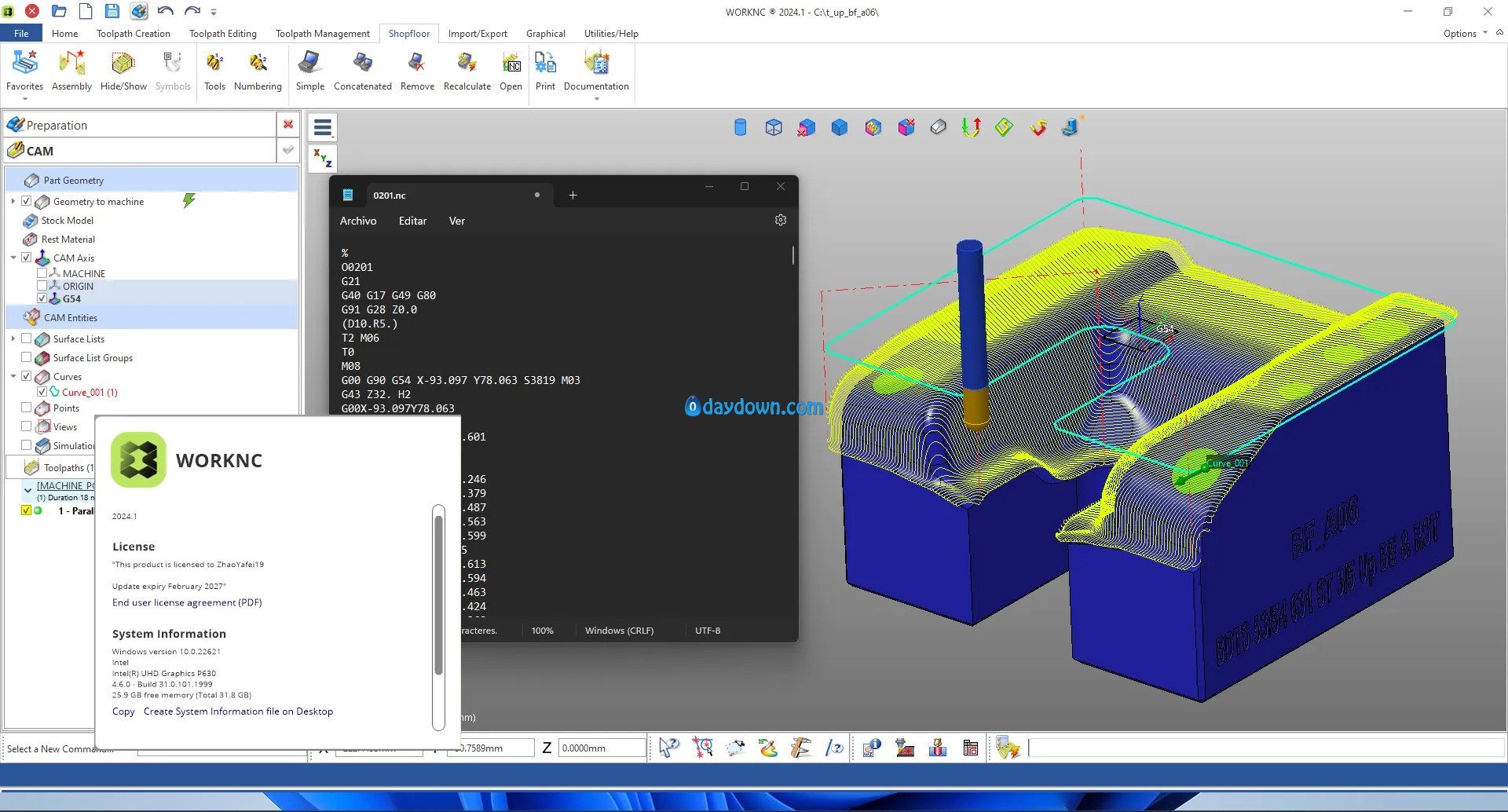Screen dimensions: 1508x812
Task: Enable the Surface List Groups checkbox
Action: pos(27,357)
